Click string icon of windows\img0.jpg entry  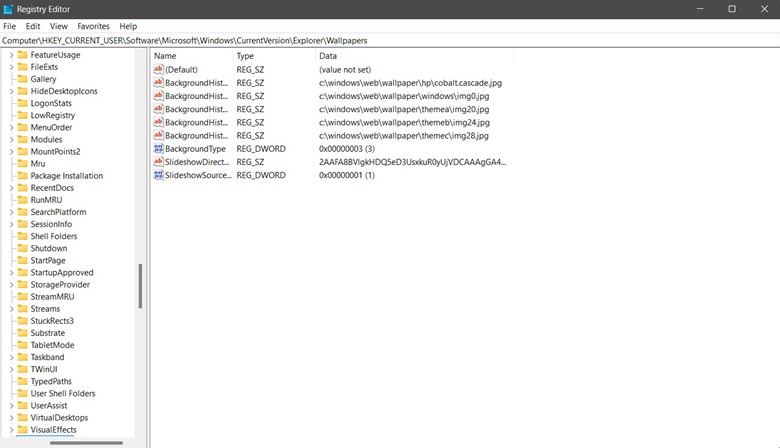pos(158,96)
